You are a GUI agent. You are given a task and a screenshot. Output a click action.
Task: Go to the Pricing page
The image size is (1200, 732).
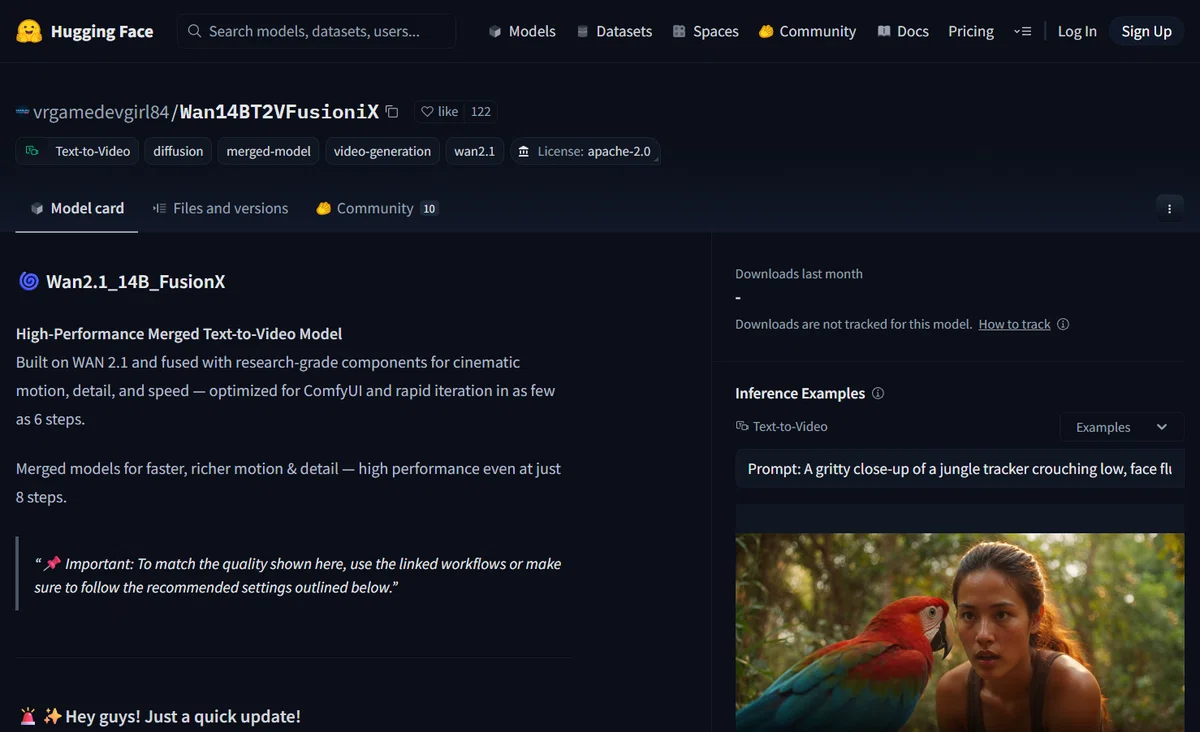click(971, 31)
